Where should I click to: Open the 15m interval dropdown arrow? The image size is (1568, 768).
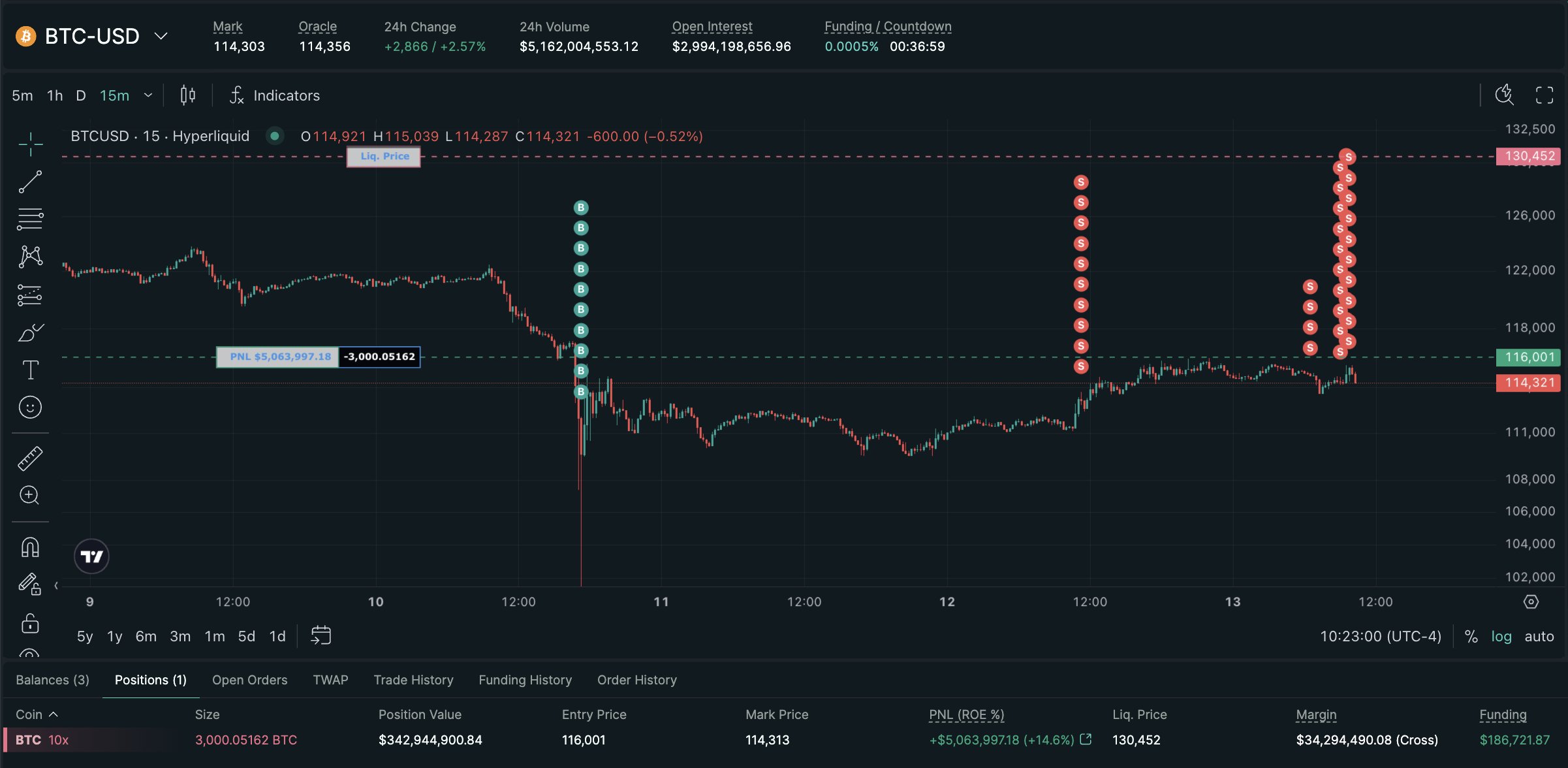click(x=148, y=95)
